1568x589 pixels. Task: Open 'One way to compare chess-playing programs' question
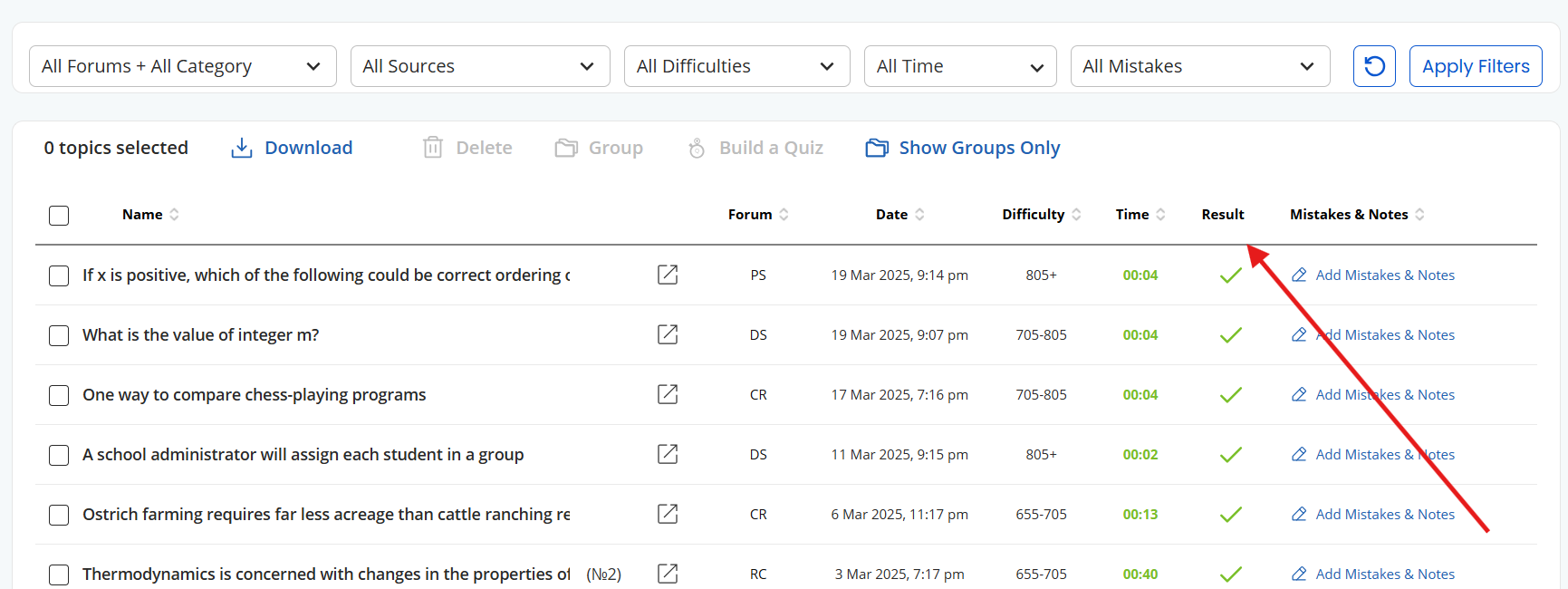click(254, 394)
